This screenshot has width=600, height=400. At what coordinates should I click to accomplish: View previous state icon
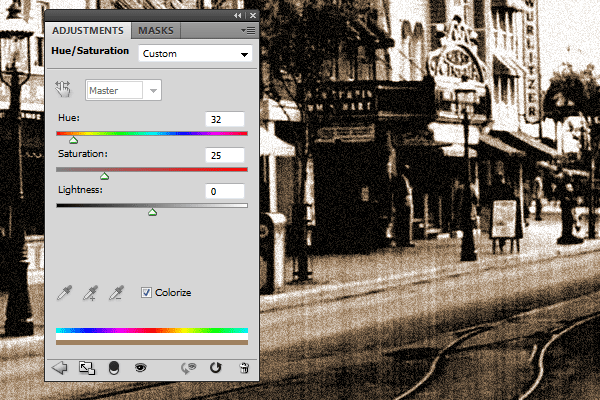188,368
